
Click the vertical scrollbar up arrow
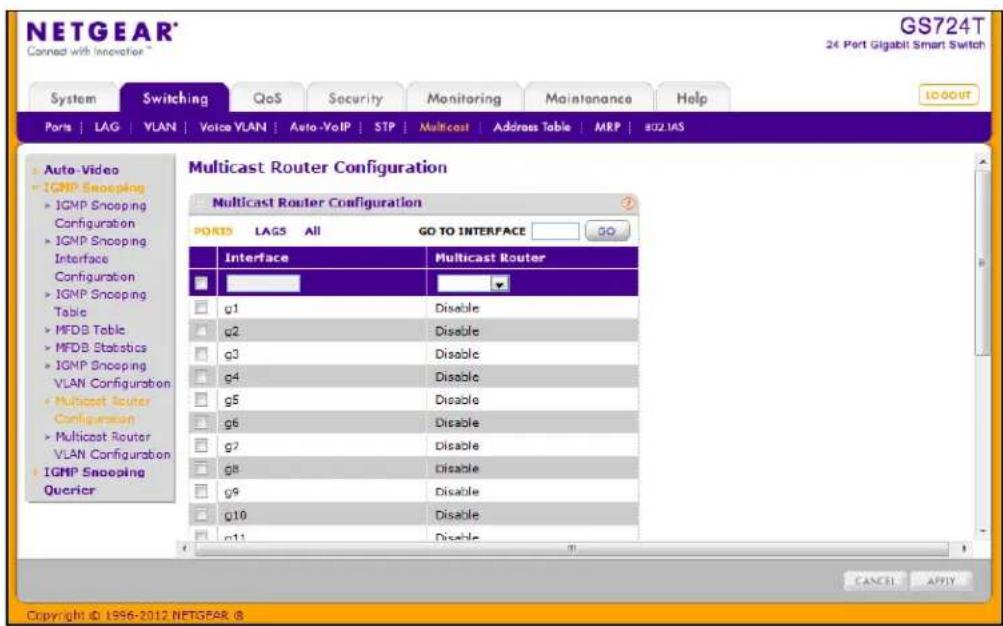pyautogui.click(x=983, y=162)
